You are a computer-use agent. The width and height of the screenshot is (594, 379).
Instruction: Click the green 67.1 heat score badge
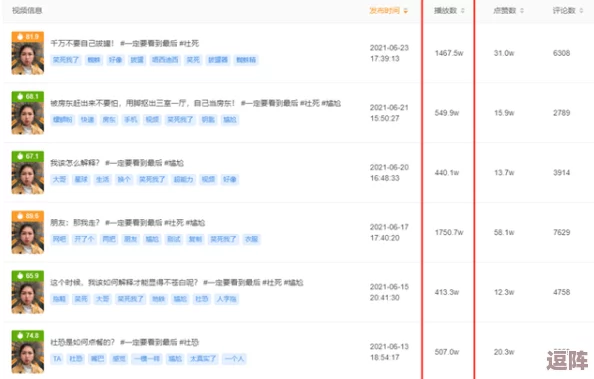click(28, 156)
